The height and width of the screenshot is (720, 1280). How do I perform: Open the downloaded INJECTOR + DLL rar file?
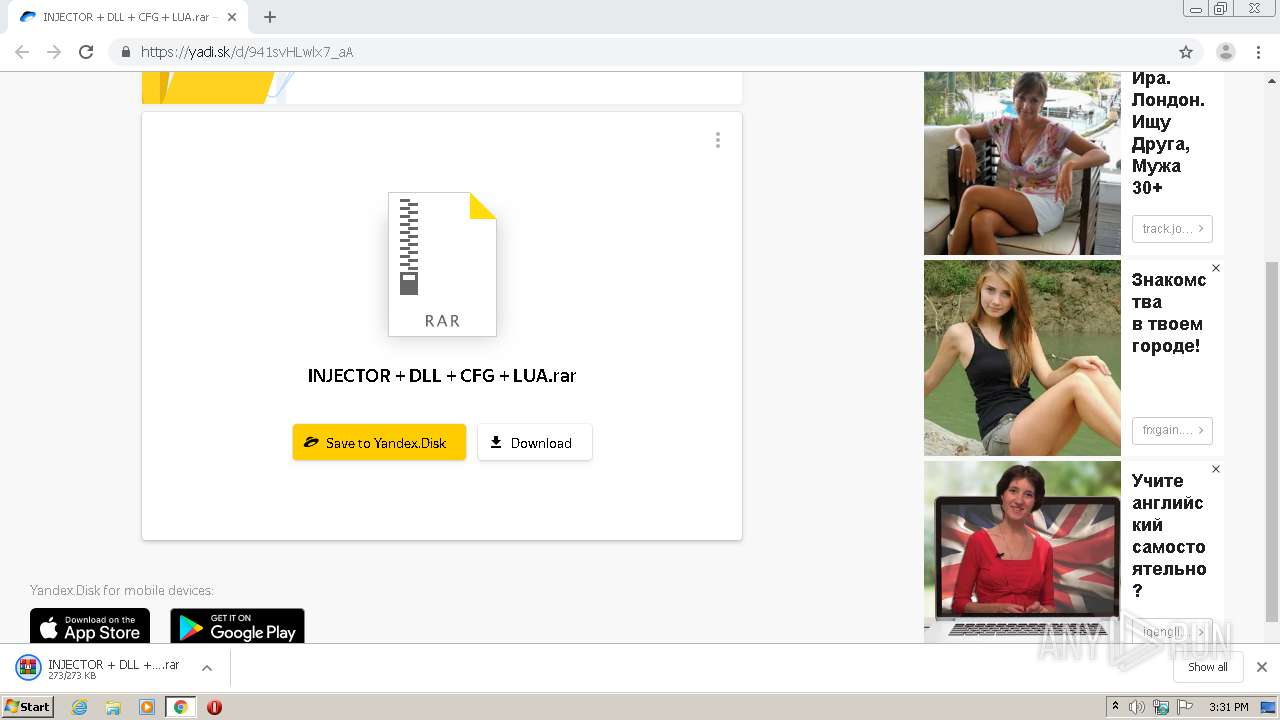coord(98,668)
